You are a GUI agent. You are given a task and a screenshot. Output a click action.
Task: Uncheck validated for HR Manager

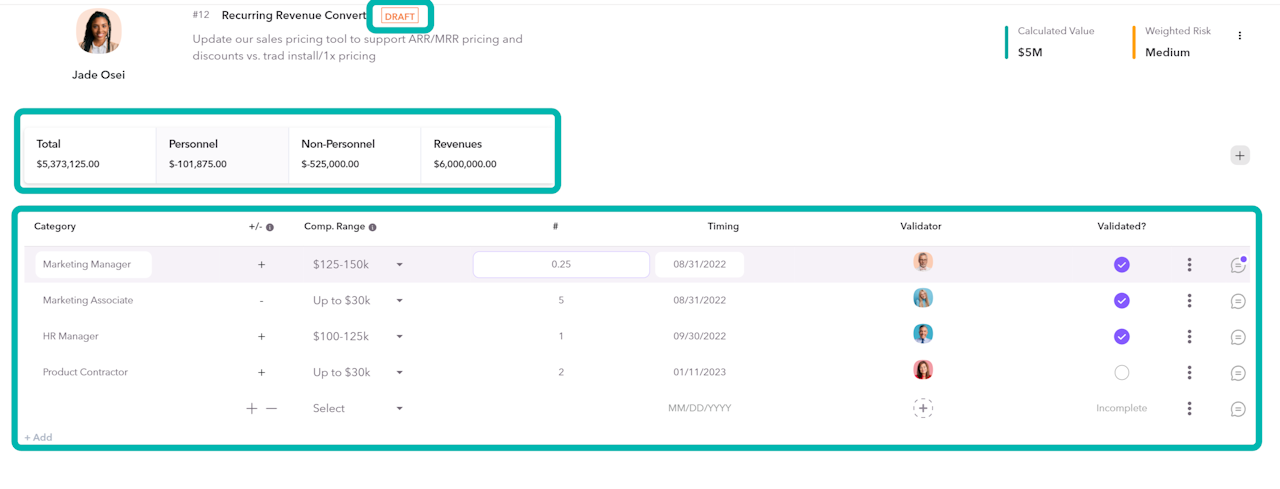click(x=1122, y=337)
